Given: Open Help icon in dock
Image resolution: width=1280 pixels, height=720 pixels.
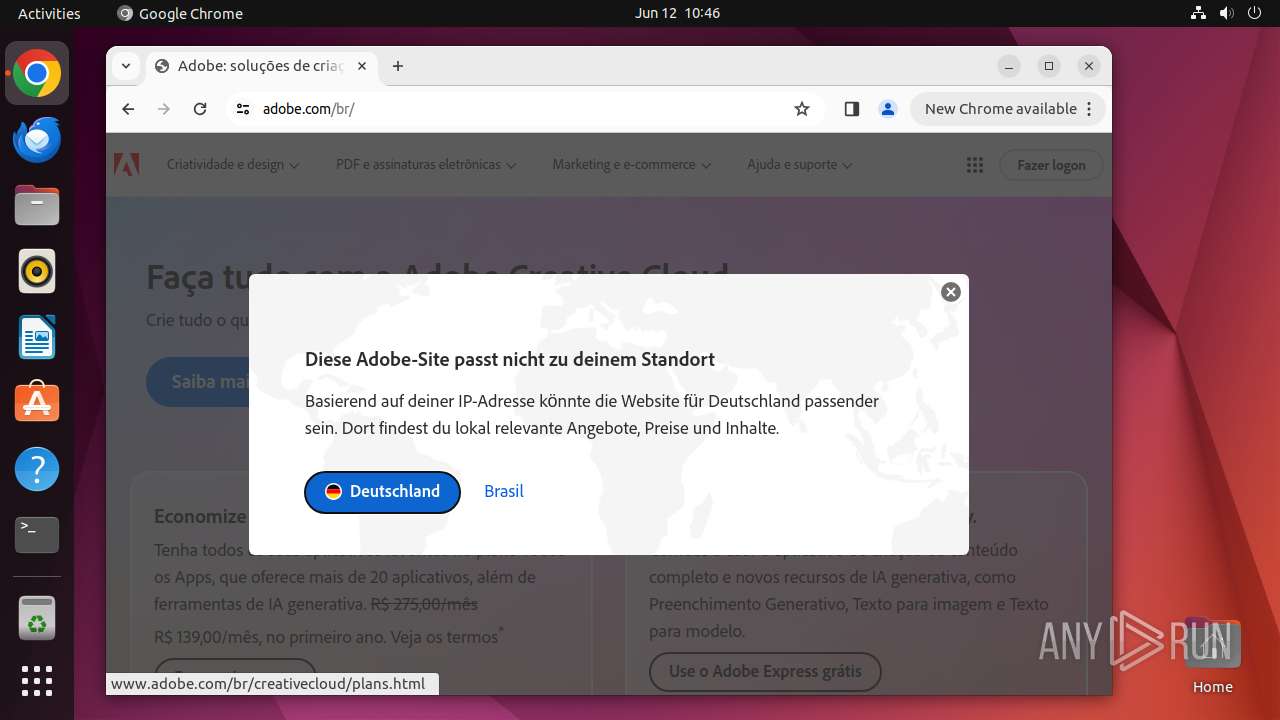Looking at the screenshot, I should click(x=37, y=469).
